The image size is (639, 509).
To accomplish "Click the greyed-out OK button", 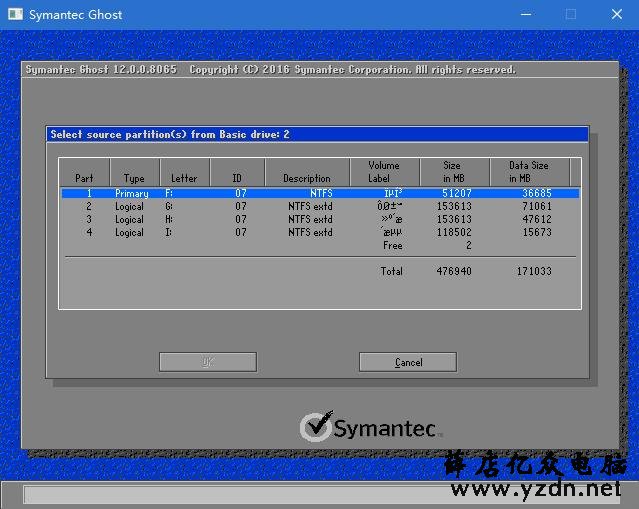I will pyautogui.click(x=208, y=362).
